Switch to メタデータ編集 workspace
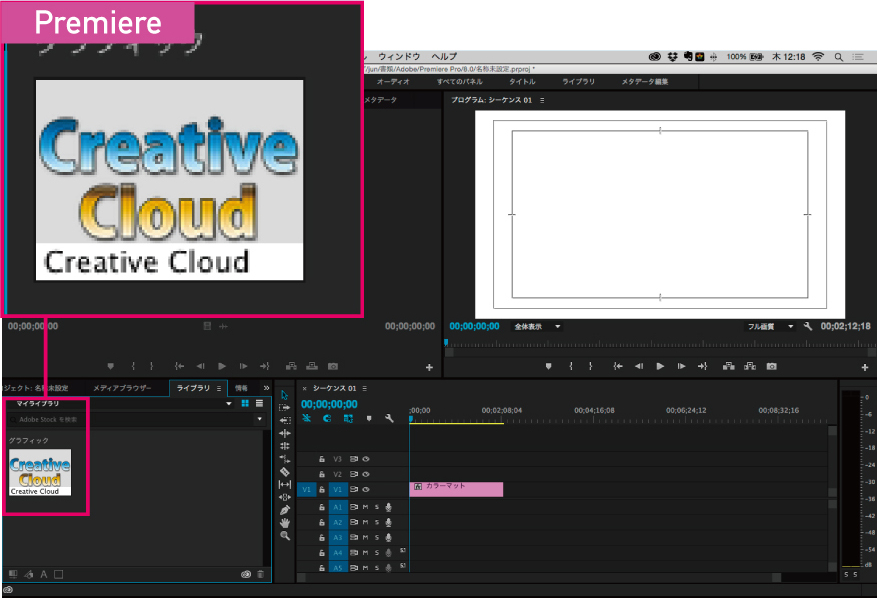877x598 pixels. (645, 82)
